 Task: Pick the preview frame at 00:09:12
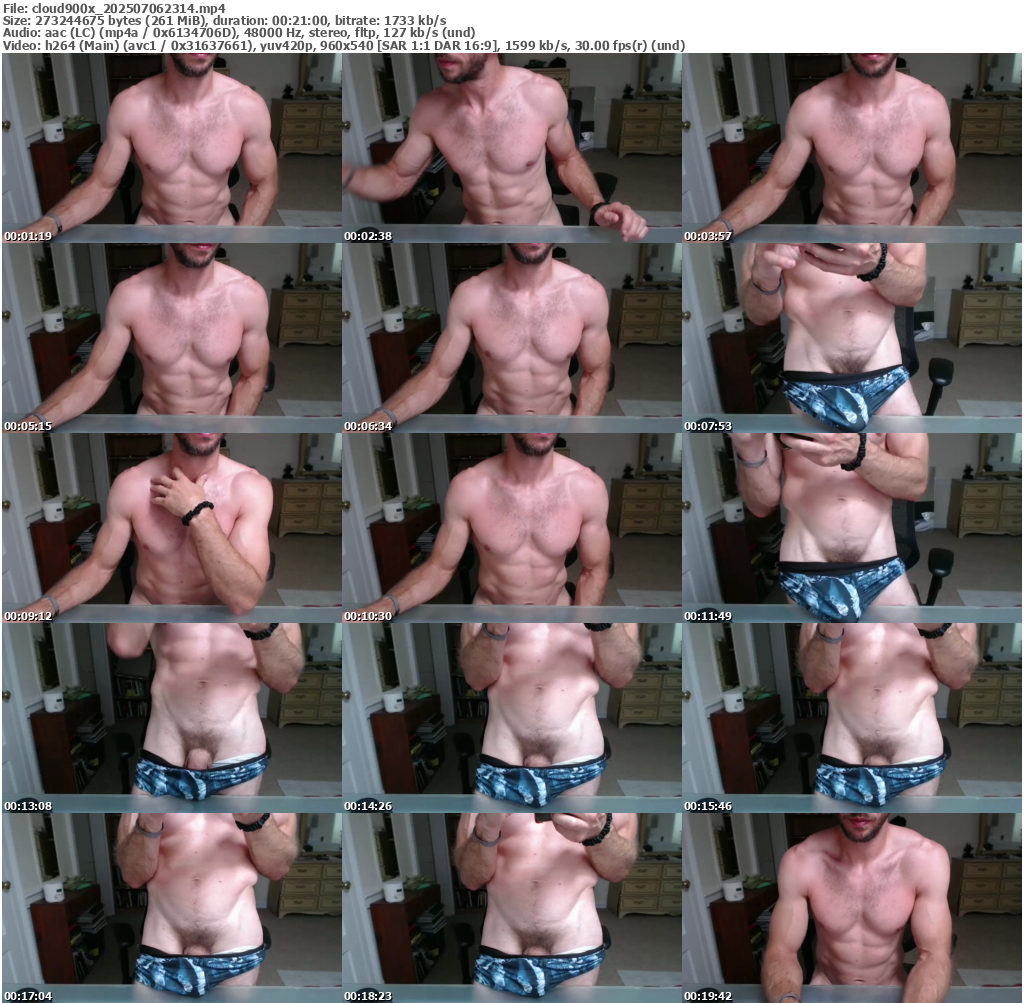172,528
